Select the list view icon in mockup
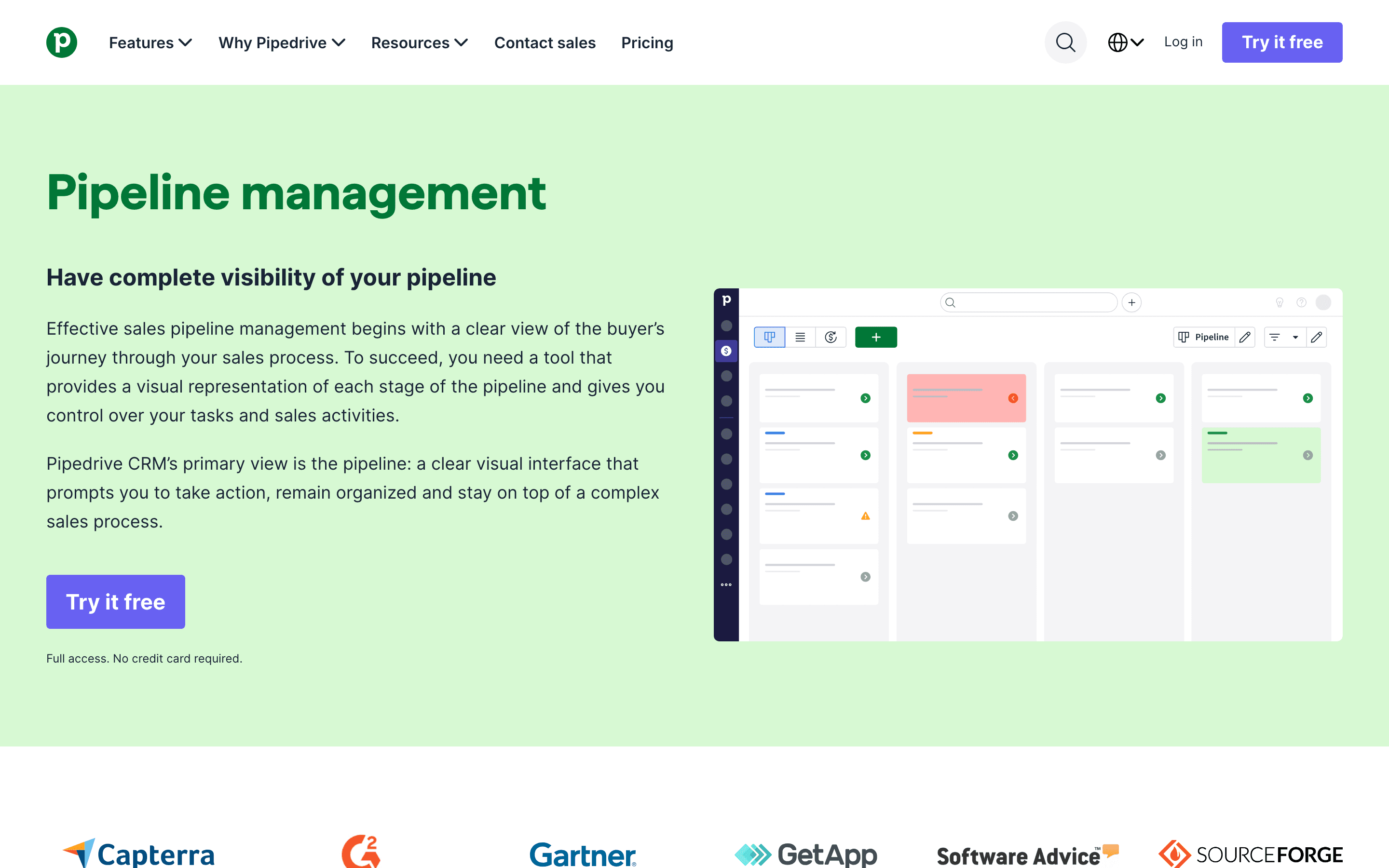Screen dimensions: 1389x868 [x=800, y=337]
